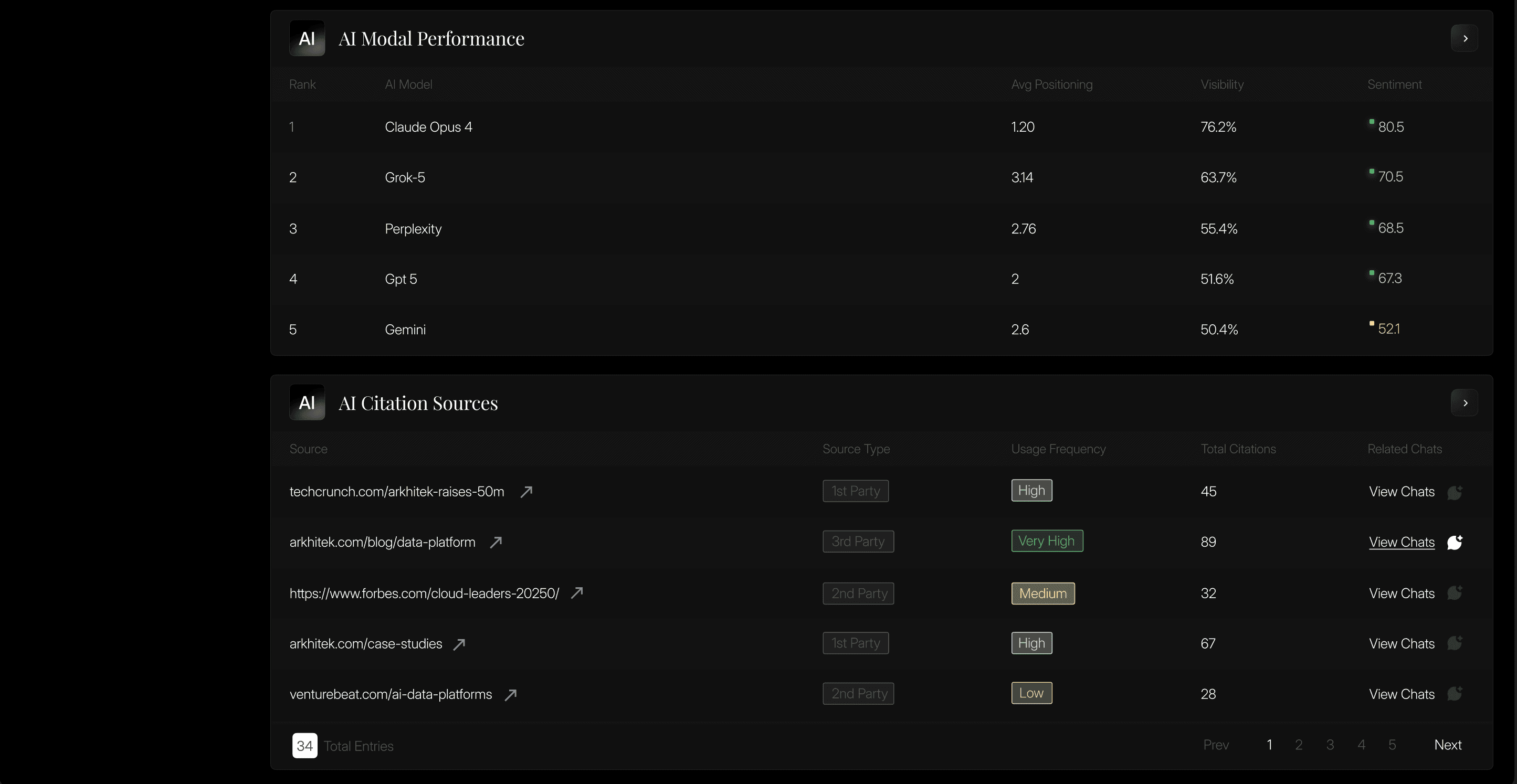Open View Chats link for arkhitek.com/case-studies
Image resolution: width=1517 pixels, height=784 pixels.
pyautogui.click(x=1402, y=644)
